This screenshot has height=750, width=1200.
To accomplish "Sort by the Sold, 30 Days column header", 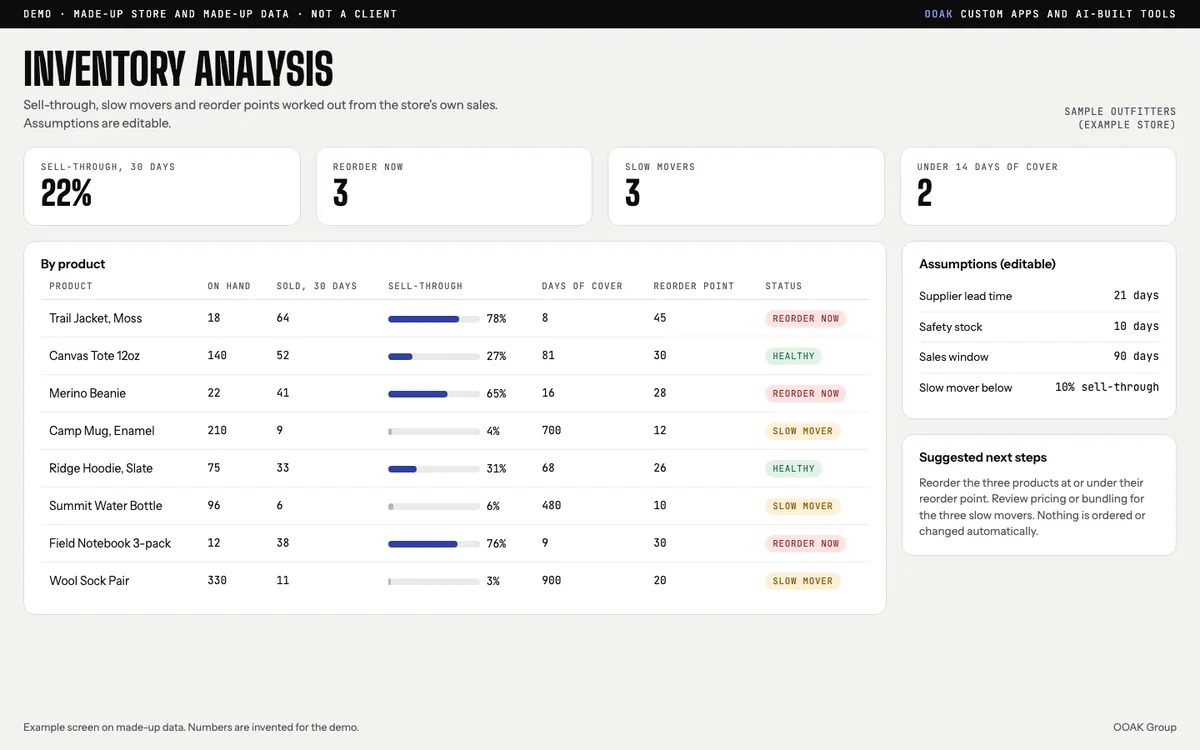I will [x=317, y=286].
